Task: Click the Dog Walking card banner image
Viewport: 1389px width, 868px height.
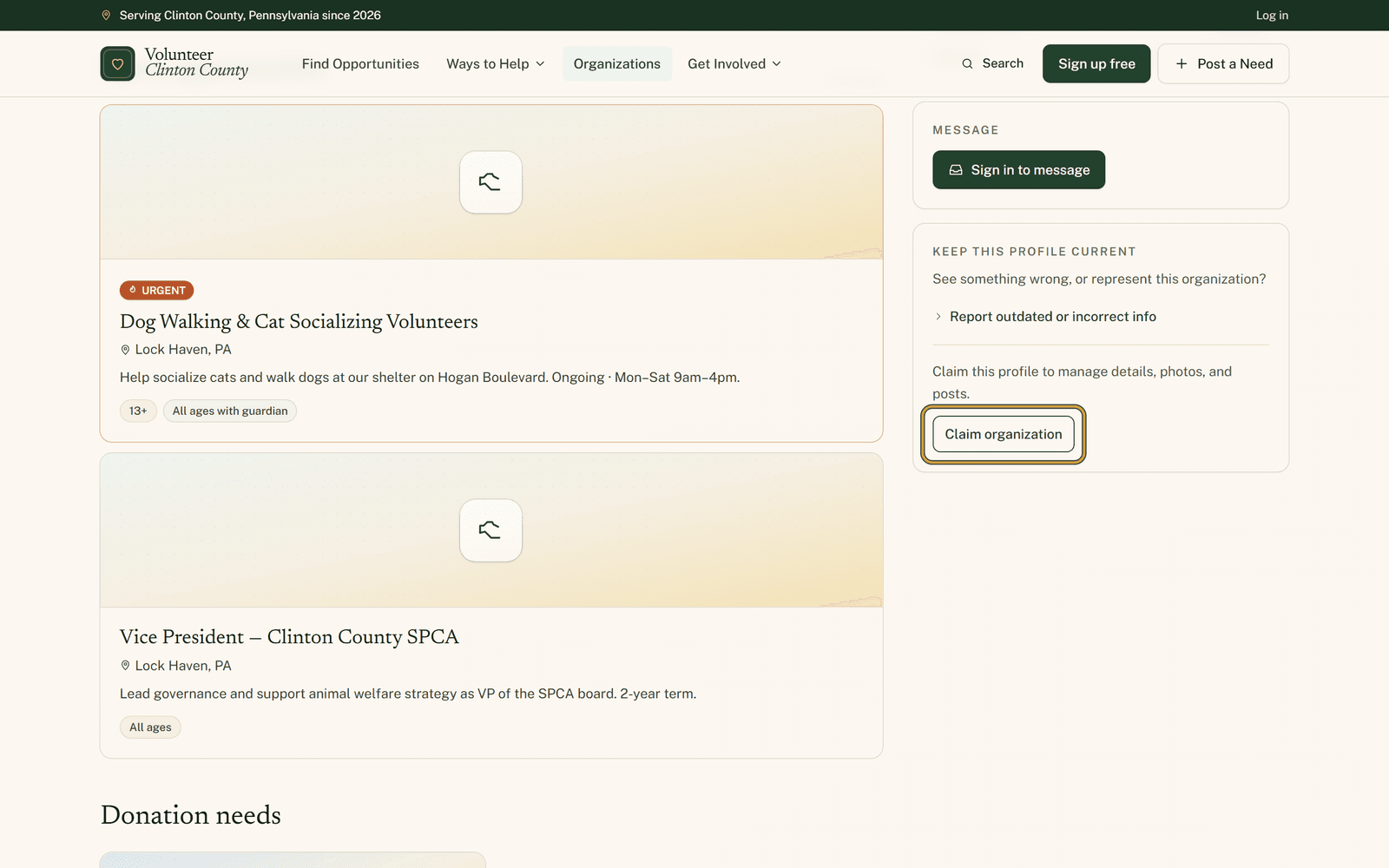Action: (491, 182)
